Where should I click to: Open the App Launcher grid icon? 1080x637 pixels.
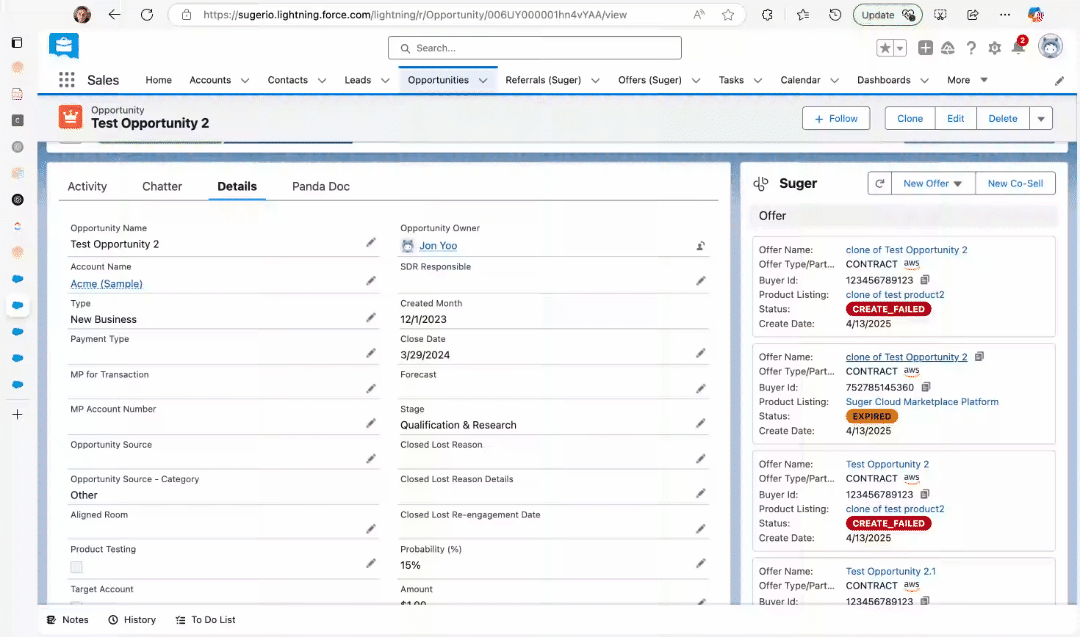(x=67, y=80)
